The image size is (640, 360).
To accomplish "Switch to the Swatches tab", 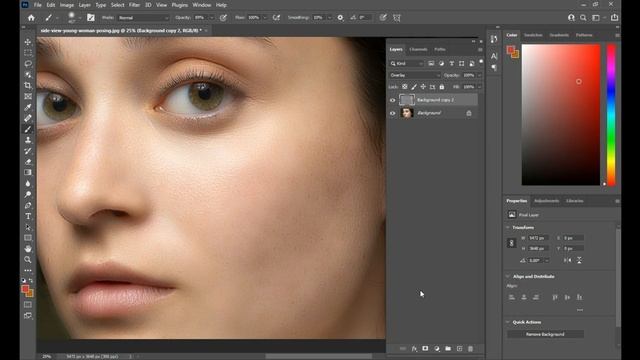I will point(533,35).
